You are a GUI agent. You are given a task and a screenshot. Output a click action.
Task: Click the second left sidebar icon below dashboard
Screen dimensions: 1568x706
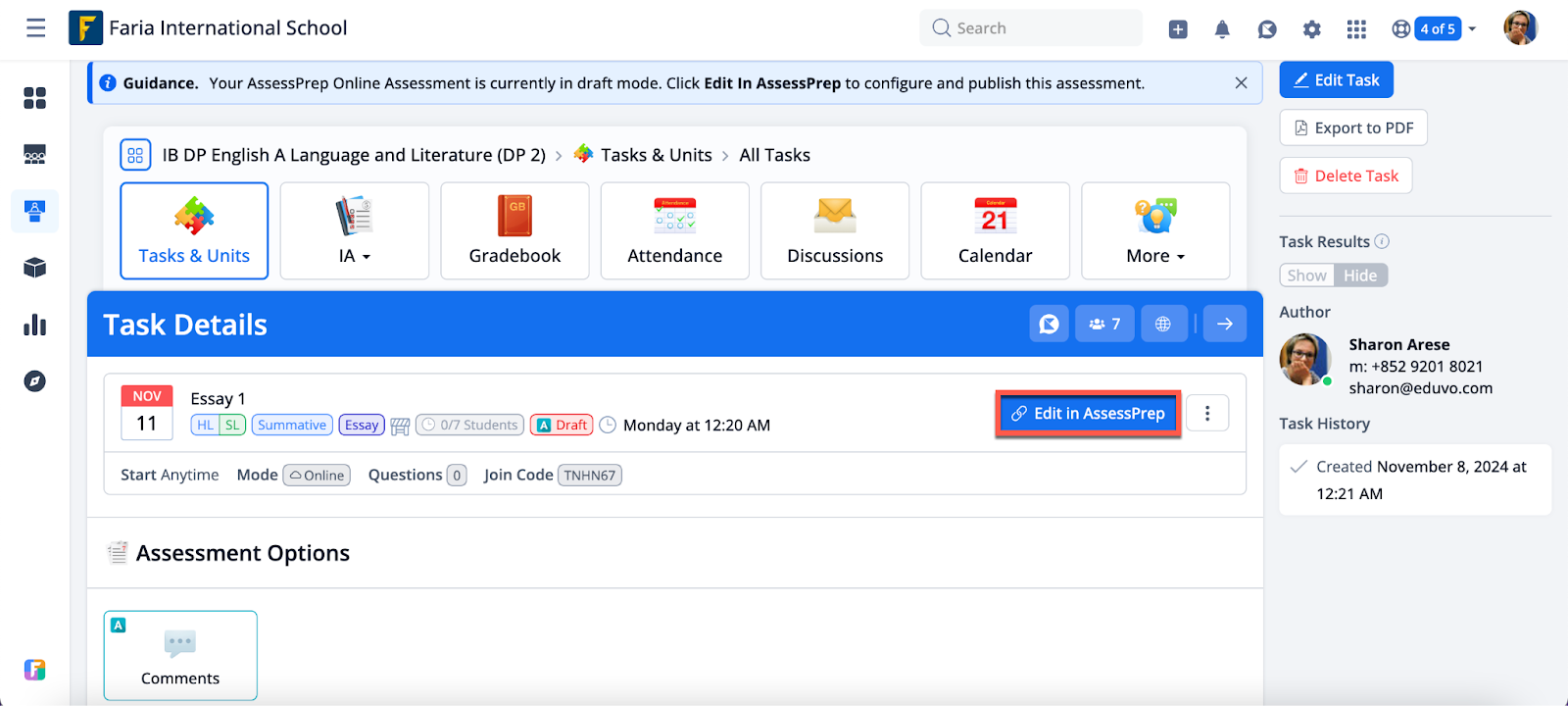pyautogui.click(x=35, y=155)
